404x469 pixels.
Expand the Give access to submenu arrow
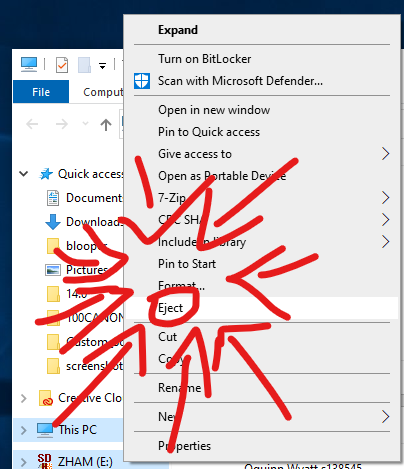click(x=385, y=154)
